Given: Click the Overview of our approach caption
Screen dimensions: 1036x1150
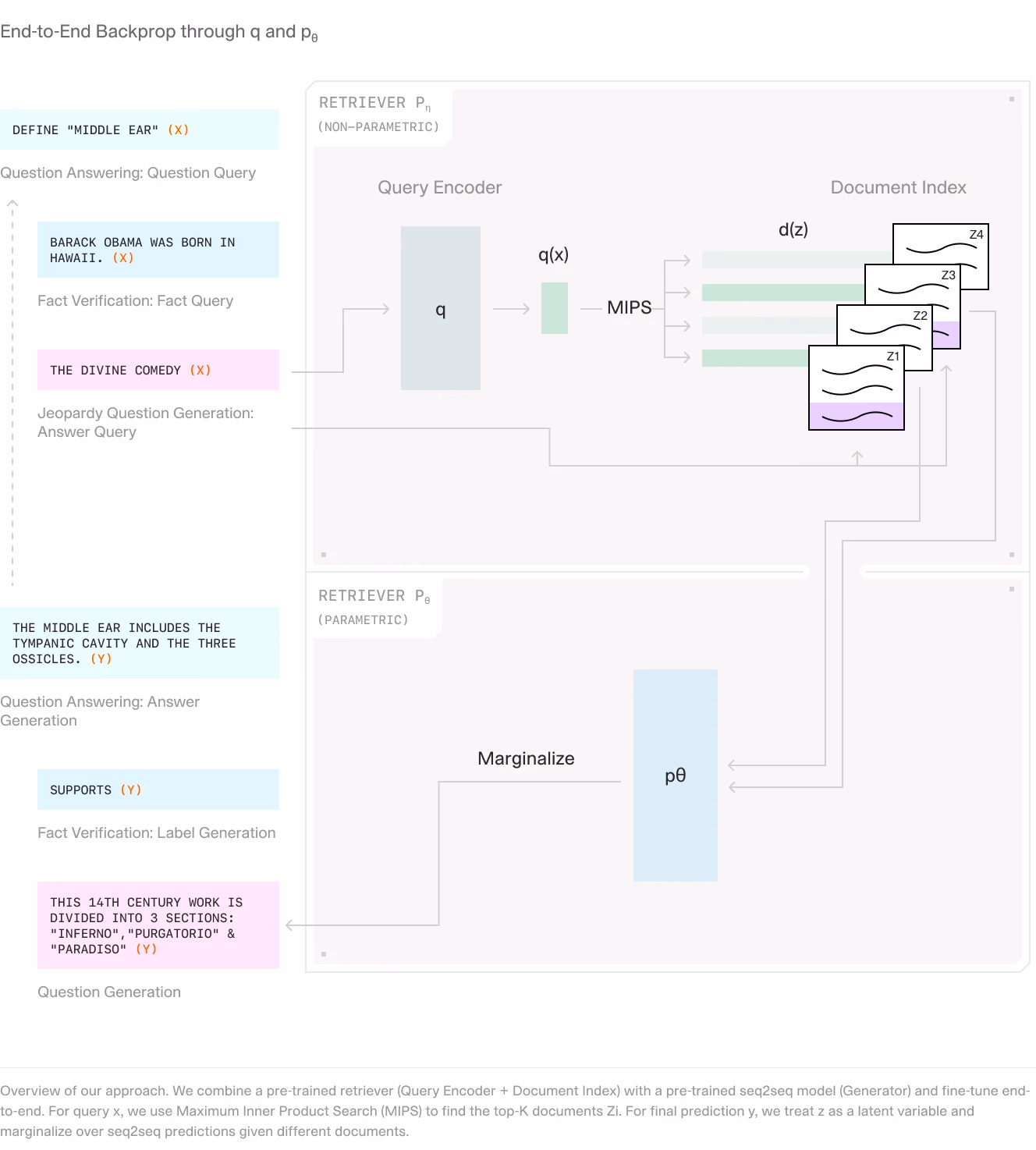Looking at the screenshot, I should (515, 1111).
